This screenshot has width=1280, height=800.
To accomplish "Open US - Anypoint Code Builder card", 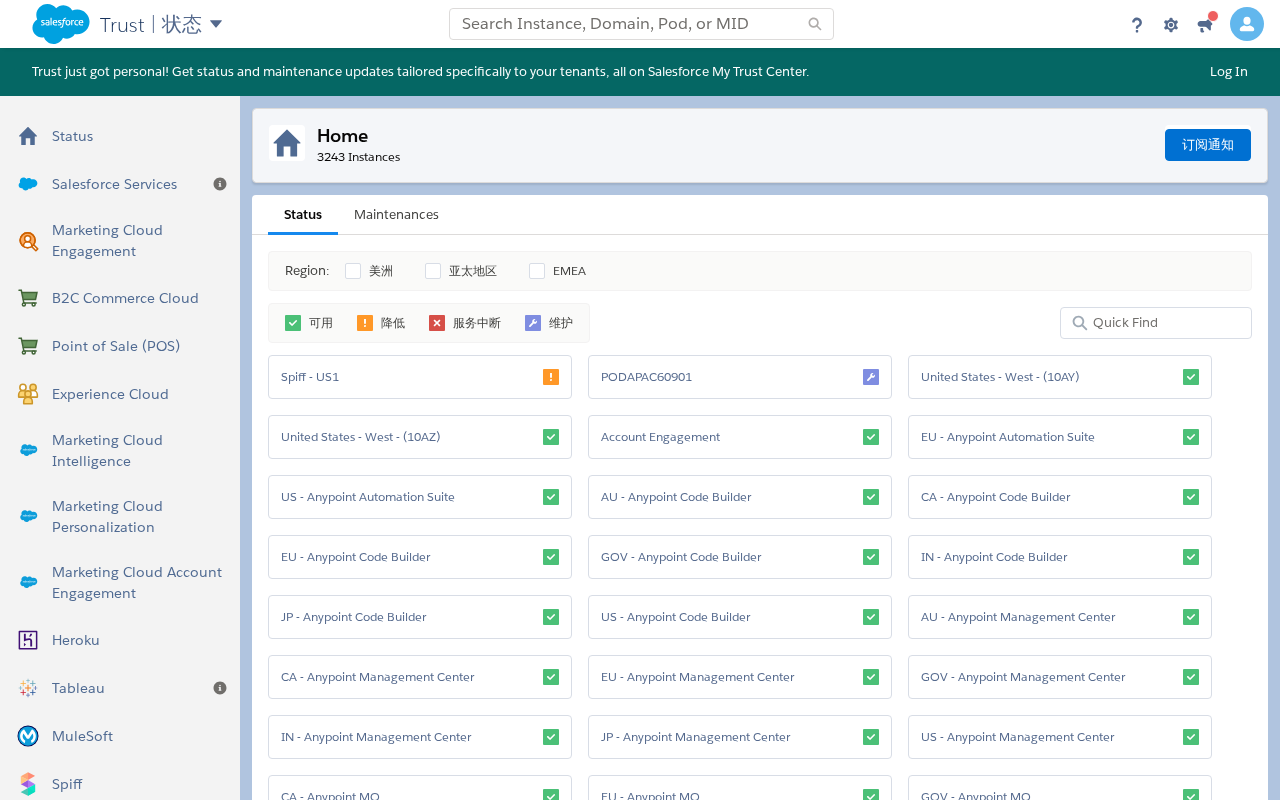I will click(740, 617).
